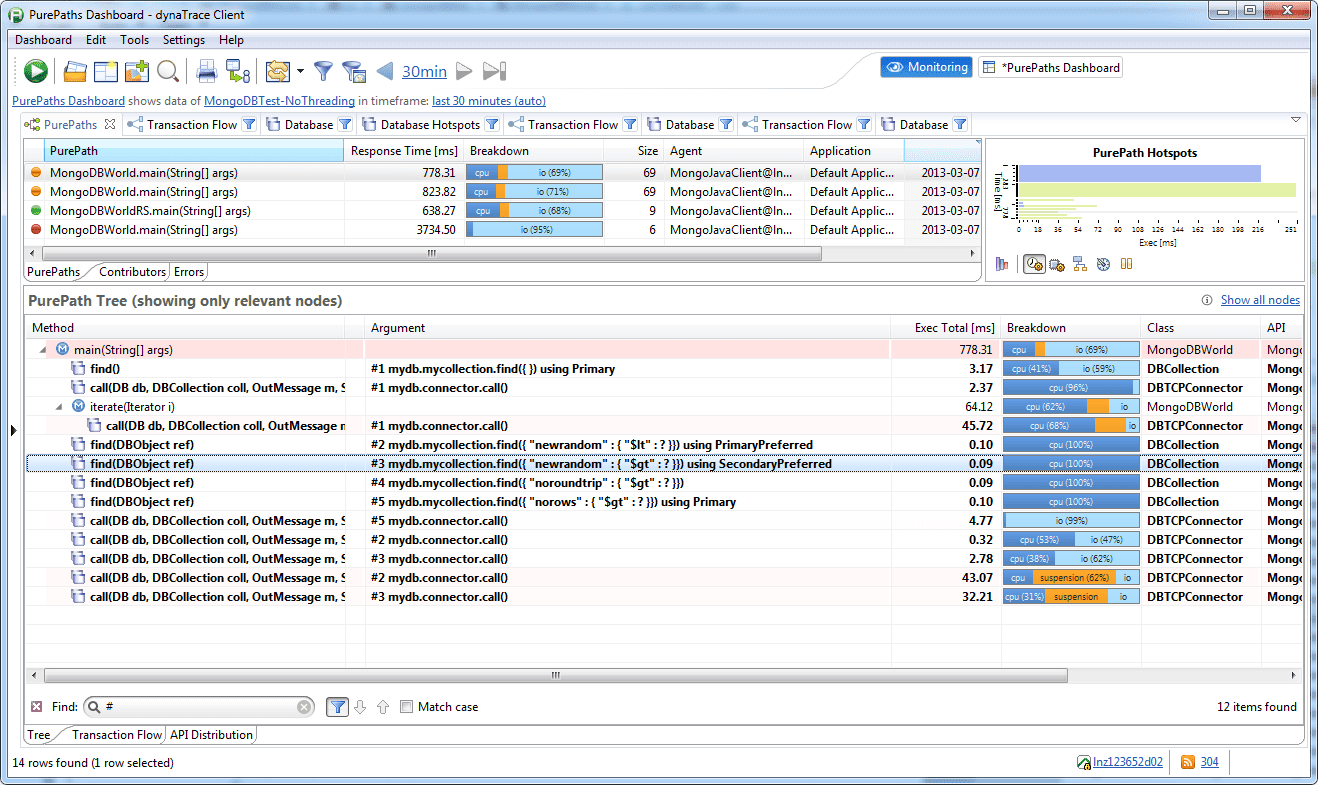The image size is (1318, 785).
Task: Click the bar chart icon below Hotspots chart
Action: [1002, 264]
